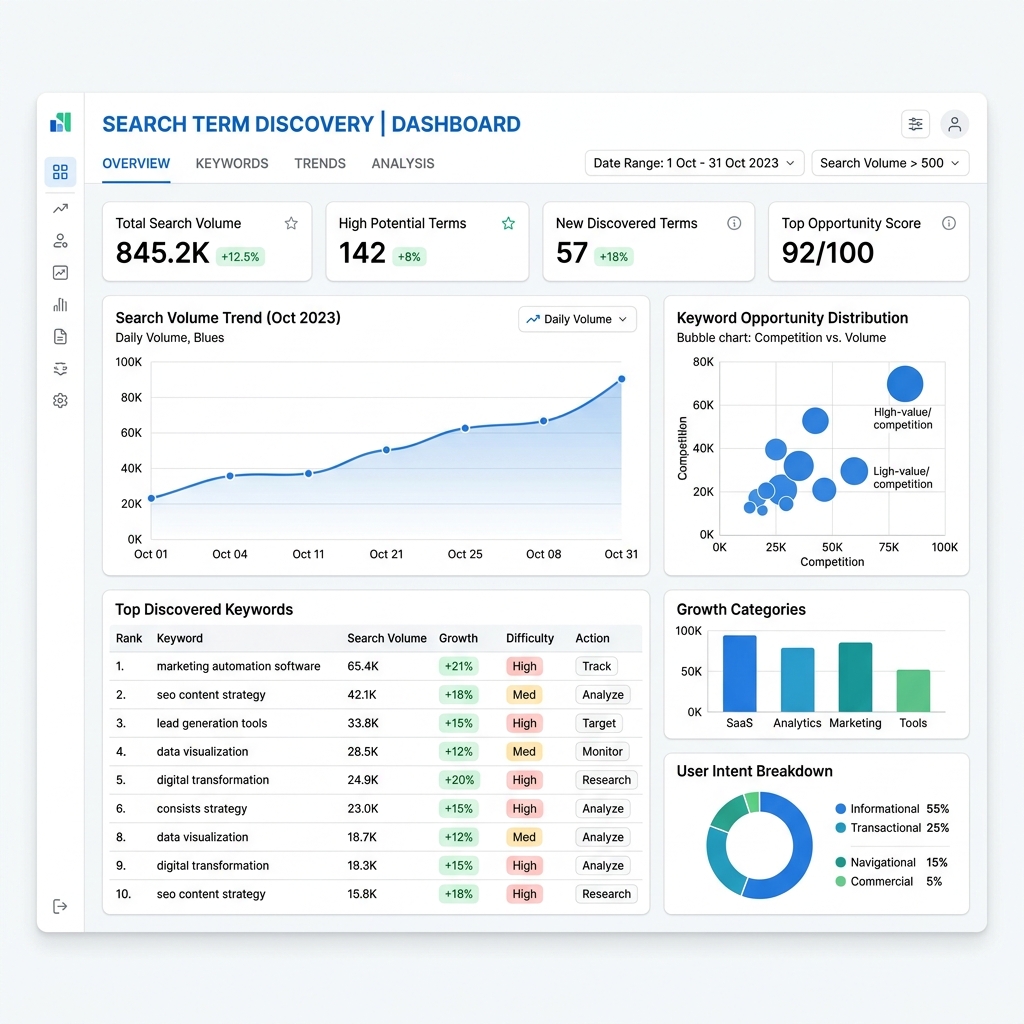Expand the Date Range dropdown

tap(694, 163)
